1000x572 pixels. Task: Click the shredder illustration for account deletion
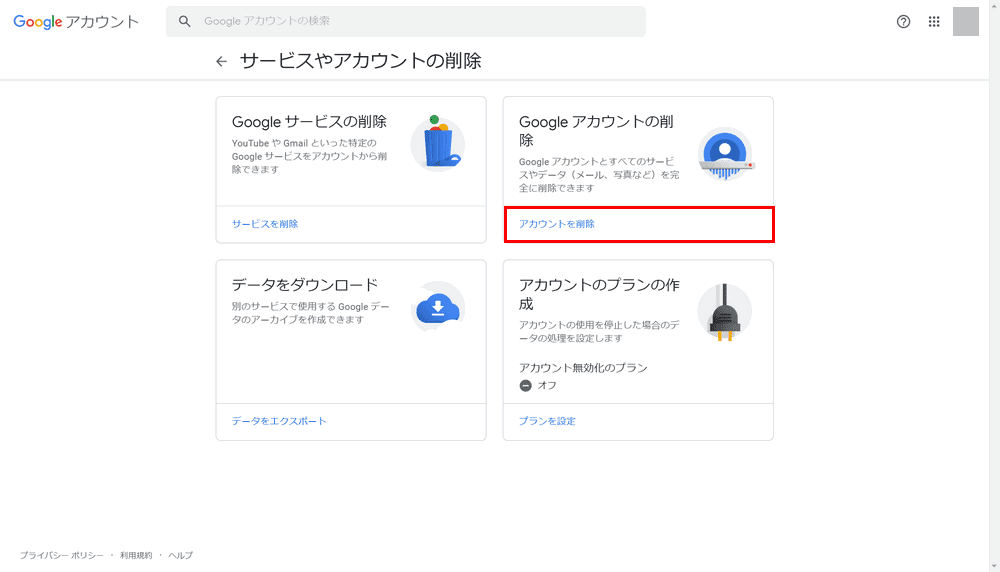pyautogui.click(x=724, y=154)
